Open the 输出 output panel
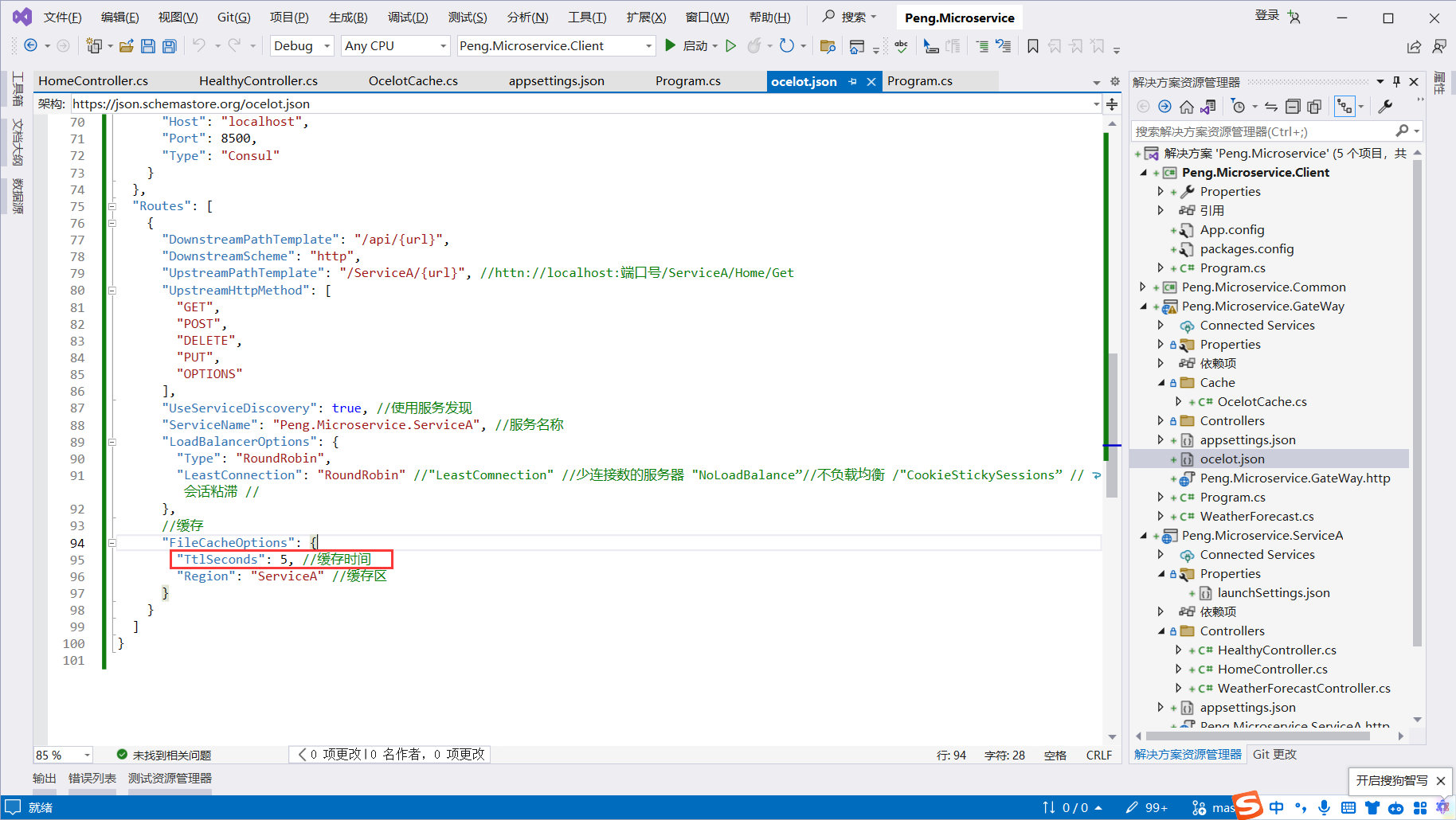This screenshot has height=820, width=1456. (x=45, y=778)
